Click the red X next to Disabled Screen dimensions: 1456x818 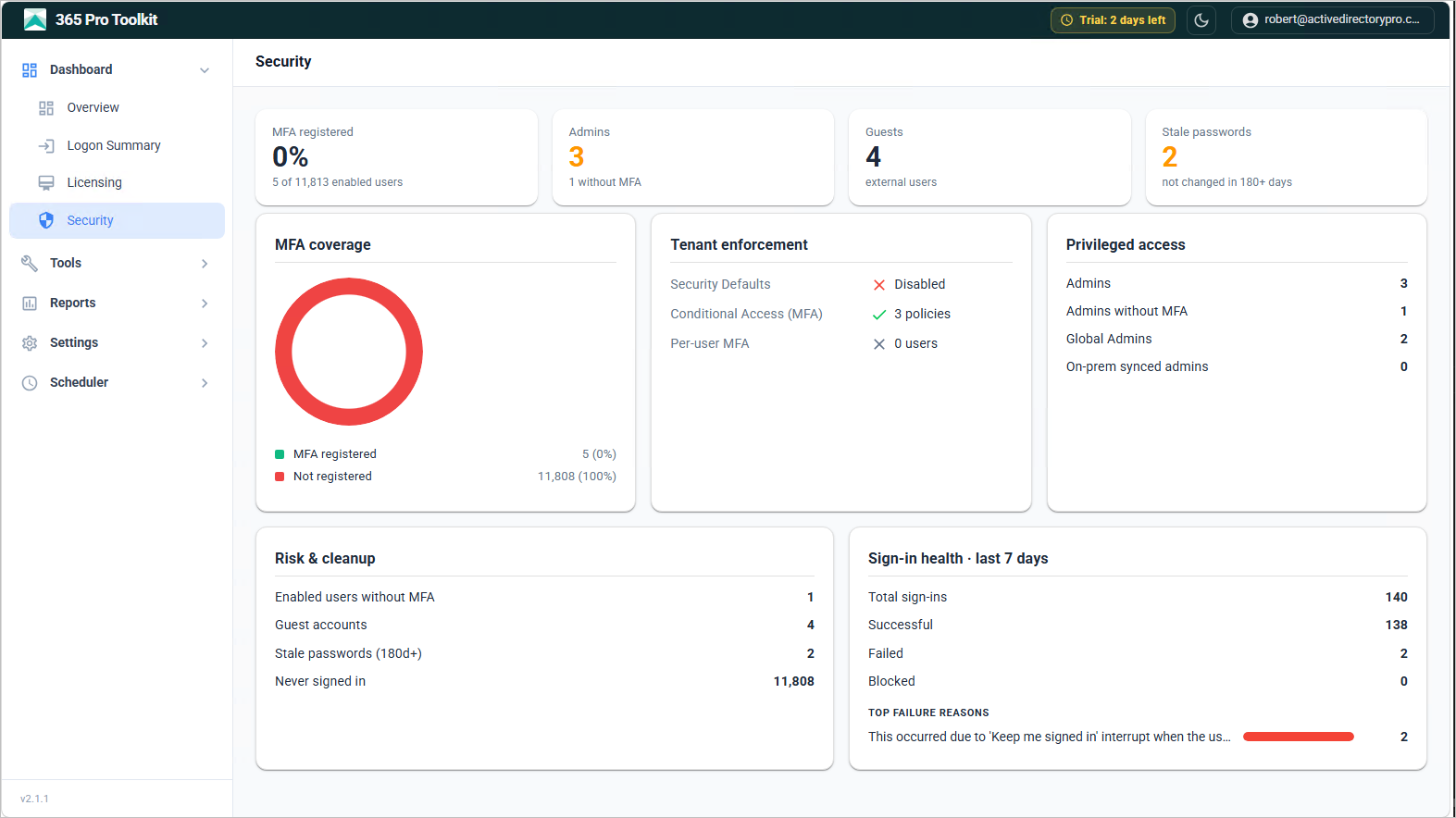(x=879, y=285)
